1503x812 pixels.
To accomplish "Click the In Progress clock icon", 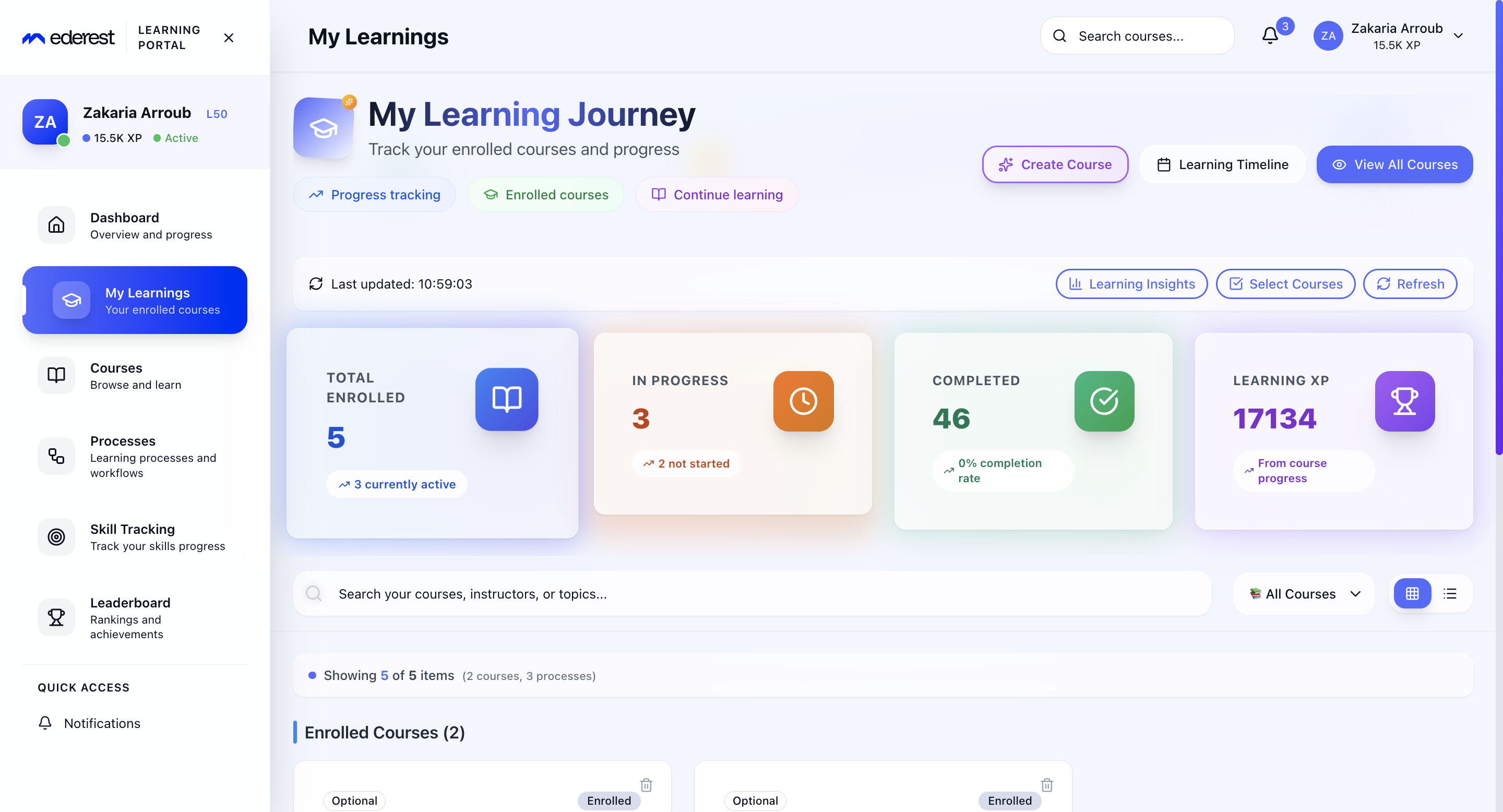I will click(803, 401).
